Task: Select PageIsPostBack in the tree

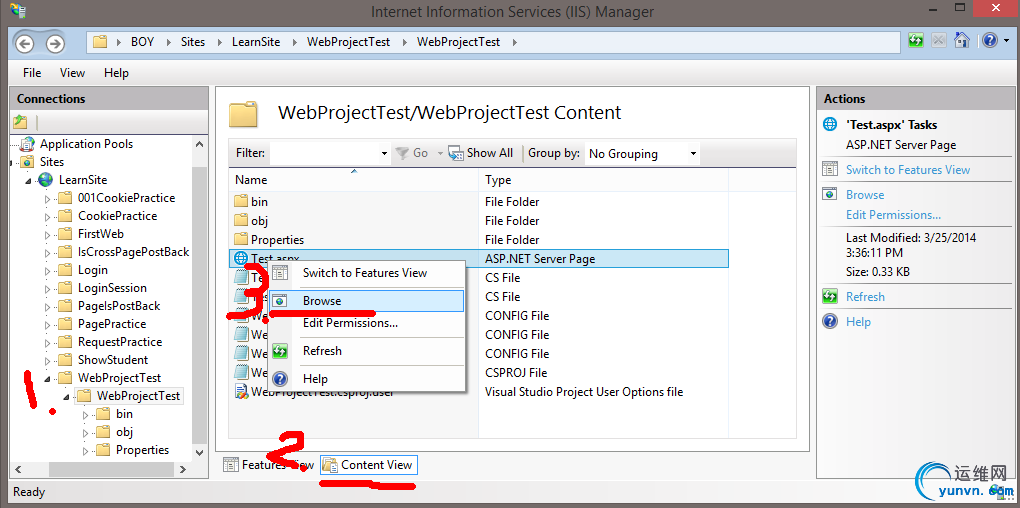Action: coord(119,306)
